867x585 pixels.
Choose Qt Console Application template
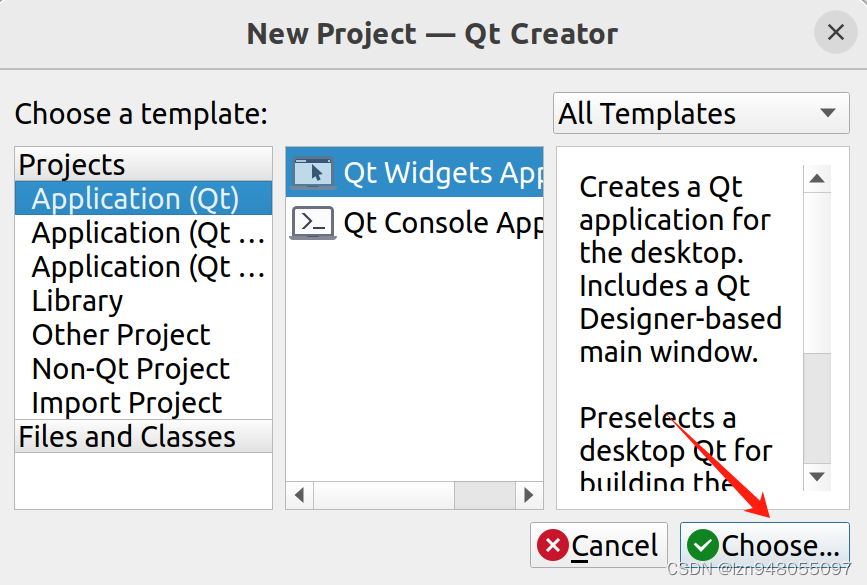[415, 223]
